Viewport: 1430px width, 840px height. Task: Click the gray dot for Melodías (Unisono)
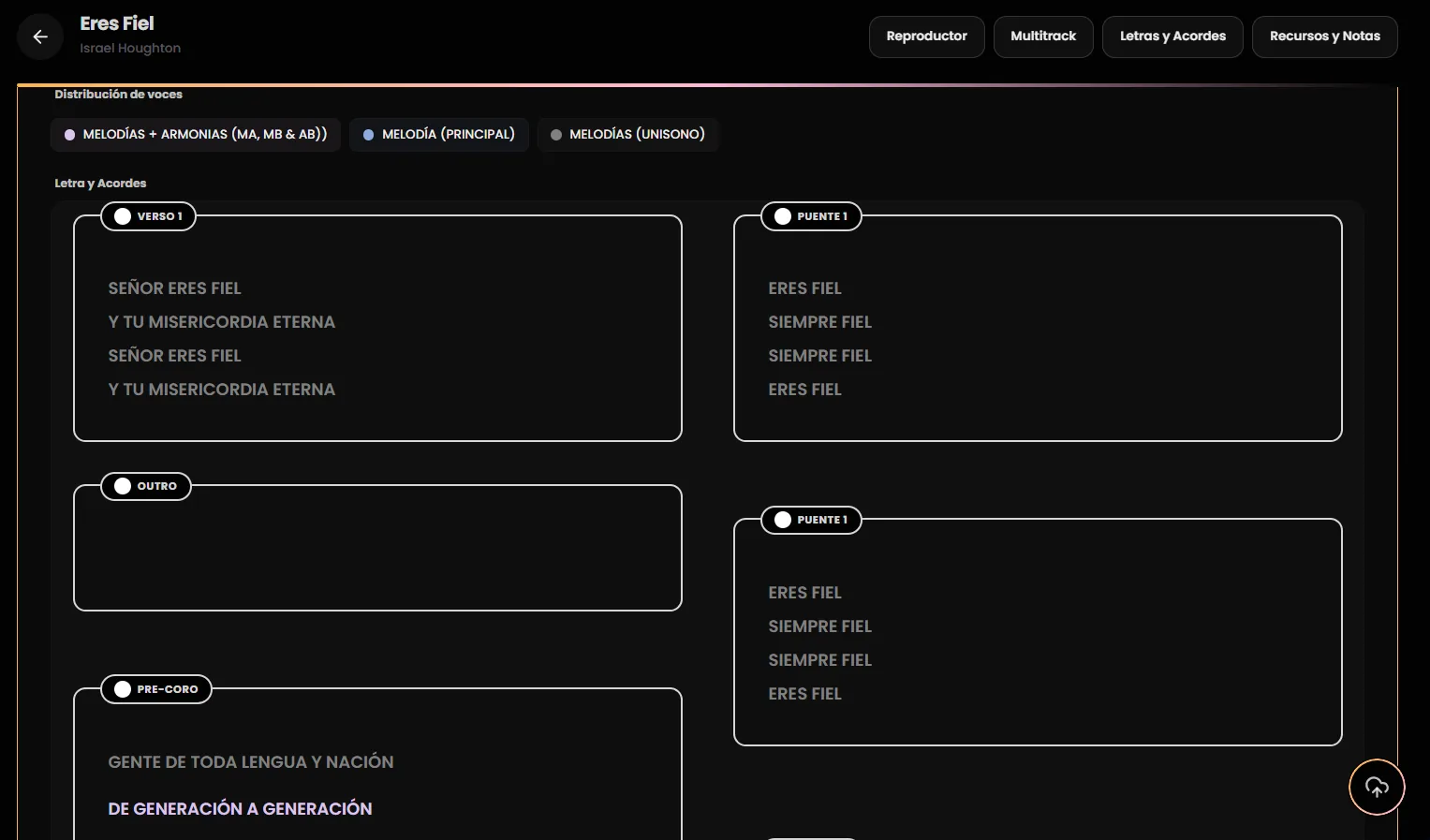tap(556, 135)
